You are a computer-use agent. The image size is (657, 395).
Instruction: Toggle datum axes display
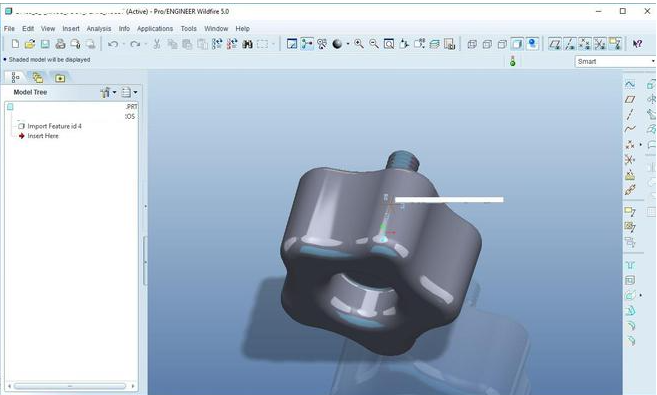[x=570, y=44]
